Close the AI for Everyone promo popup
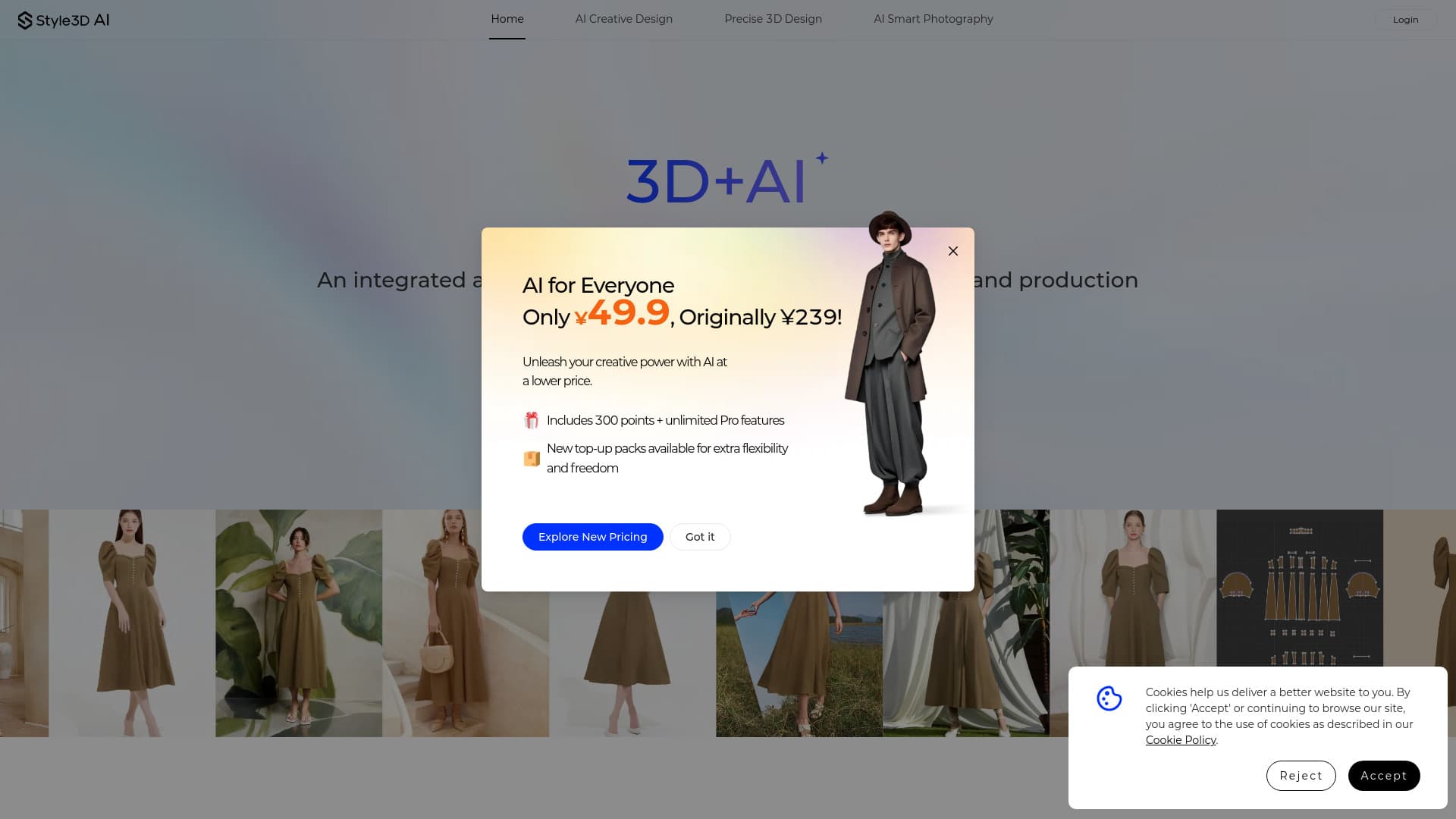 (953, 251)
